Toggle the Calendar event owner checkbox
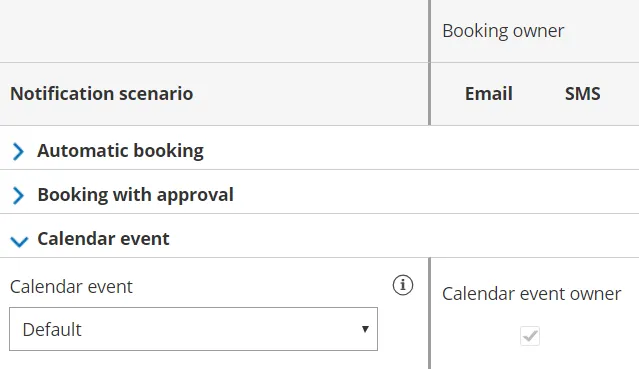This screenshot has width=639, height=369. (x=530, y=336)
